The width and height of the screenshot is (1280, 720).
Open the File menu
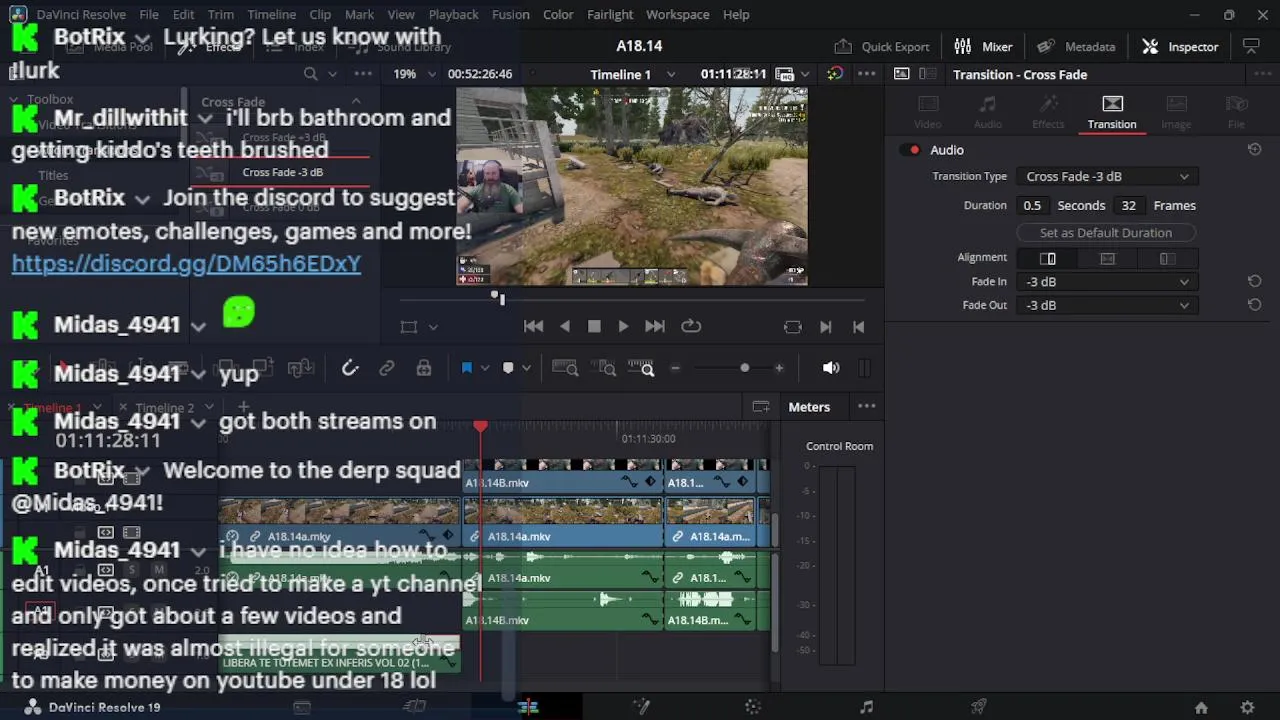coord(149,14)
